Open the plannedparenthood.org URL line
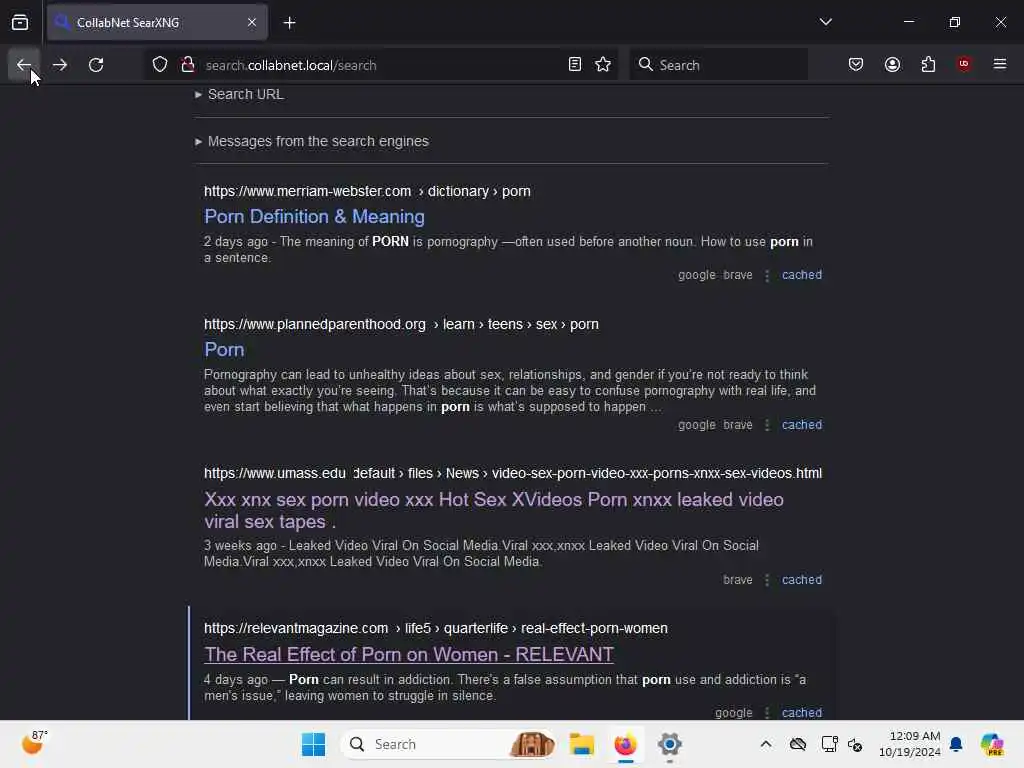This screenshot has width=1024, height=768. [x=401, y=325]
